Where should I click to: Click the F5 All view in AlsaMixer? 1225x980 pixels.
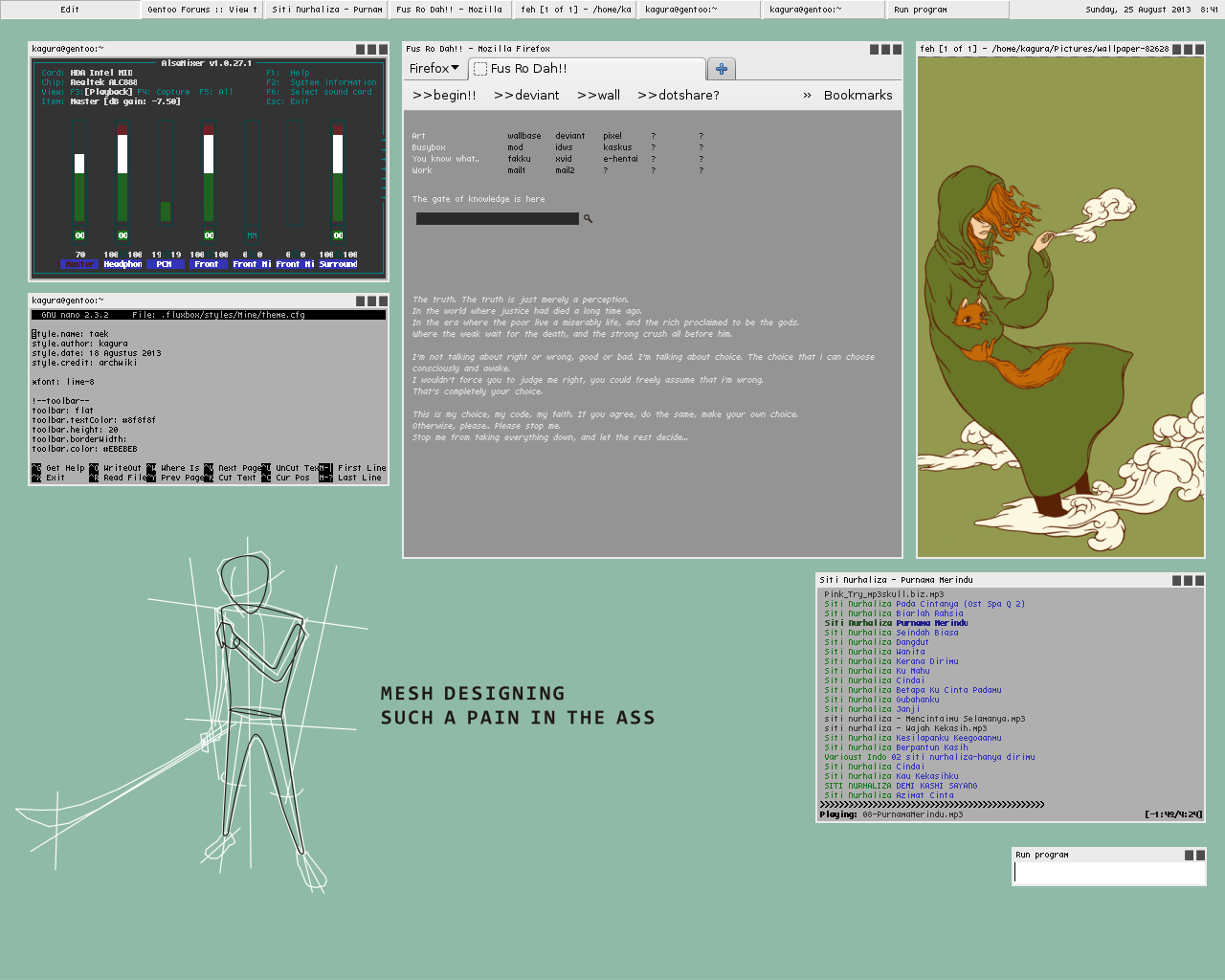216,92
